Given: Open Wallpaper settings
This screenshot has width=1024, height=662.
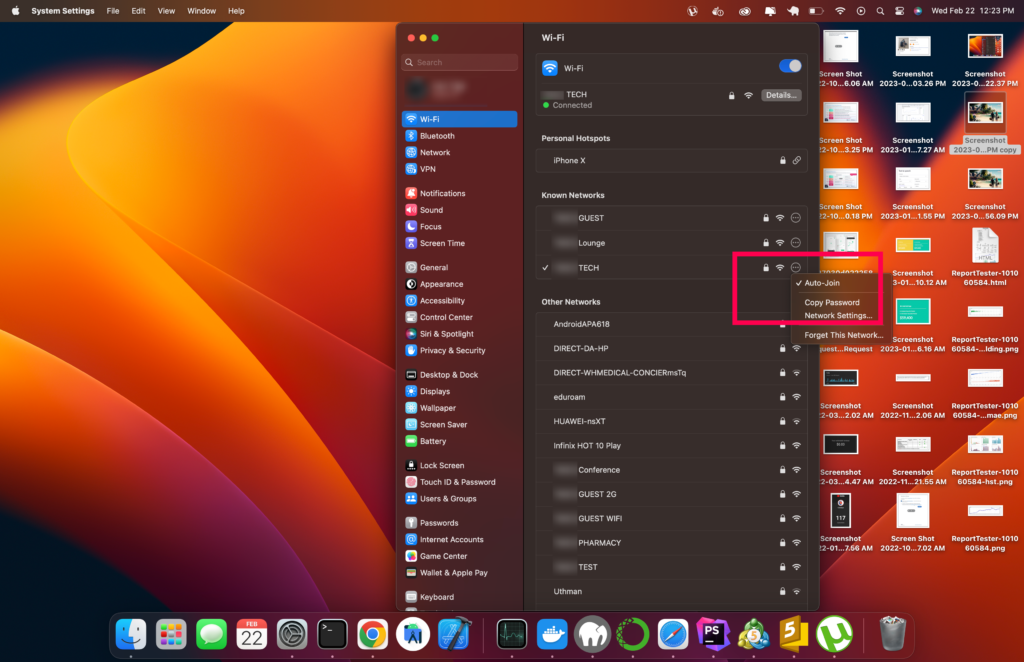Looking at the screenshot, I should (x=460, y=407).
